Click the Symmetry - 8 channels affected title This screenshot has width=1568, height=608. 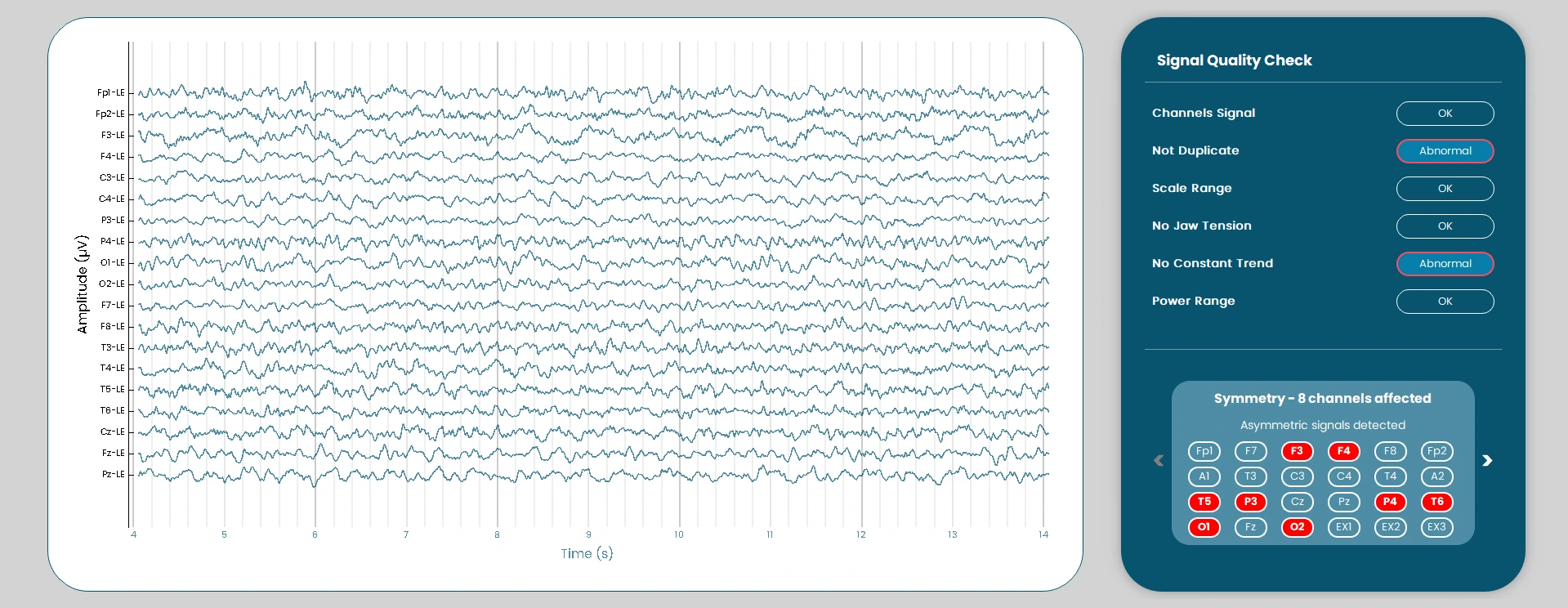click(1322, 399)
